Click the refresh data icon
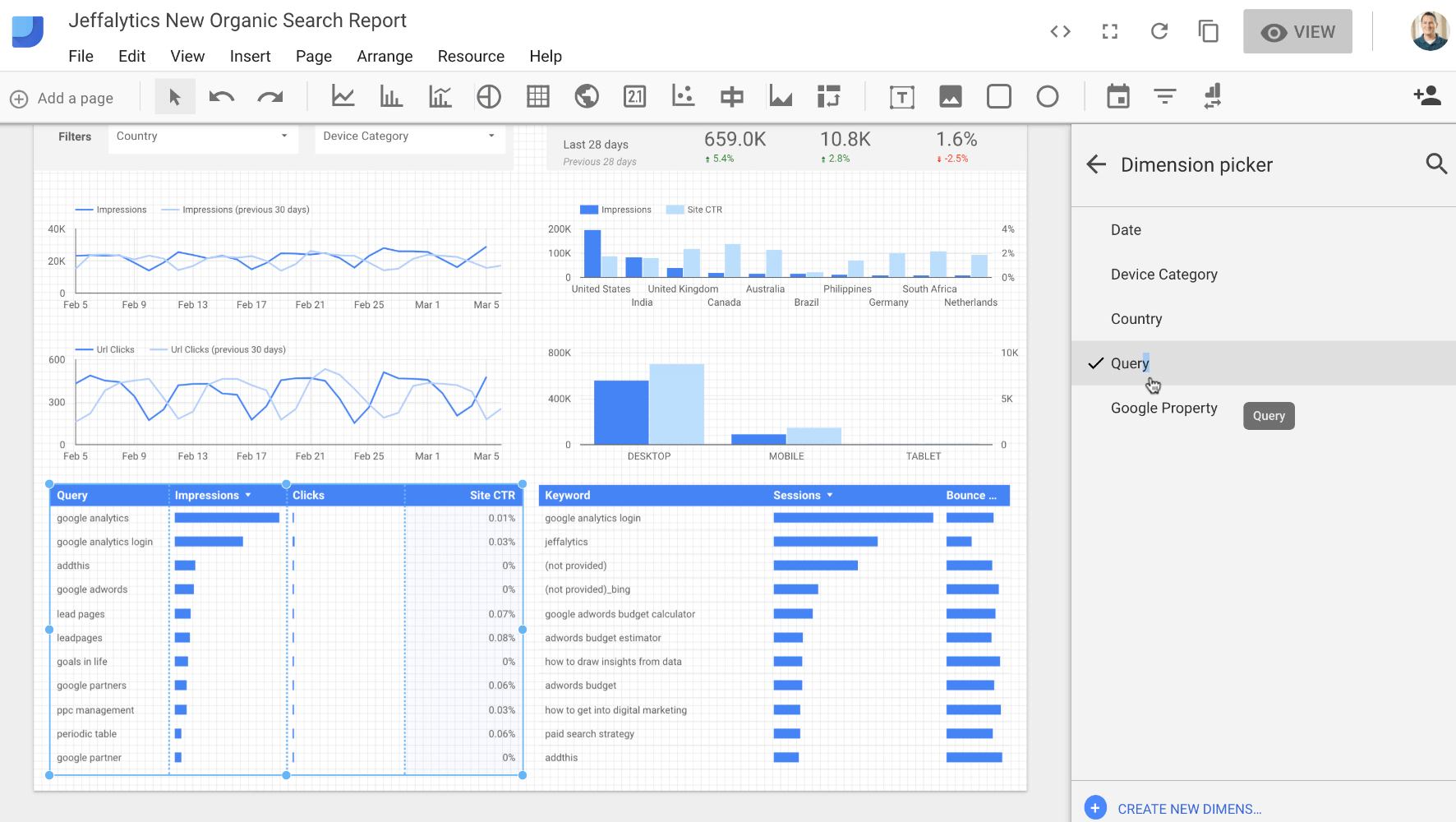Screen dimensions: 1456x822 pos(1159,32)
